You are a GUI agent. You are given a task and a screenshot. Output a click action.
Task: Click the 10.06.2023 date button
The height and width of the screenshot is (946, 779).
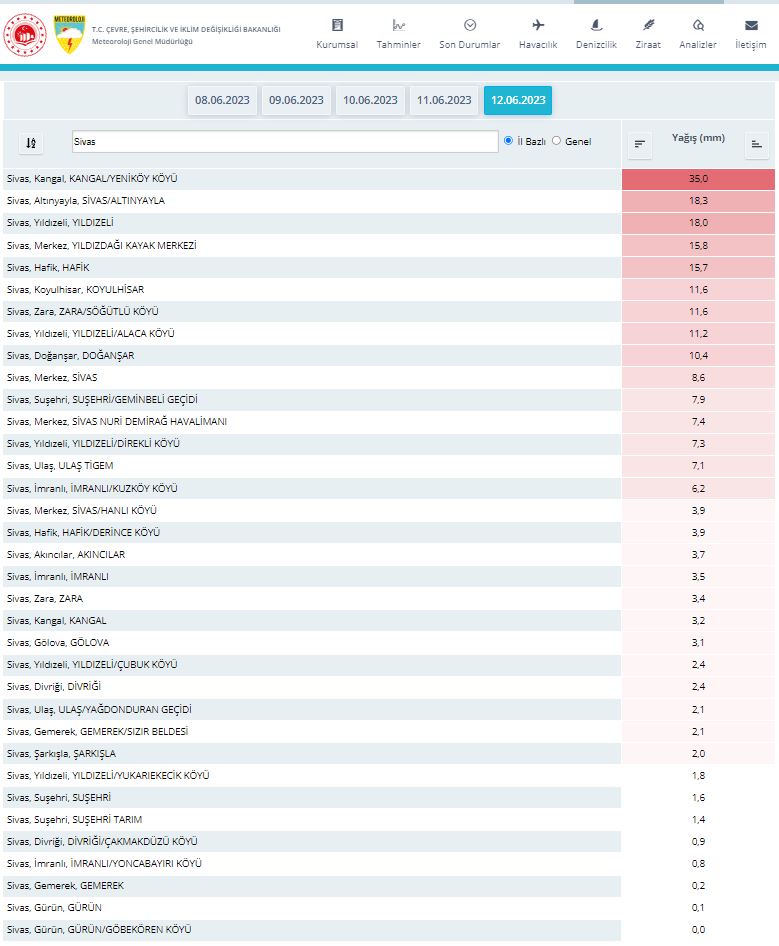[x=370, y=100]
